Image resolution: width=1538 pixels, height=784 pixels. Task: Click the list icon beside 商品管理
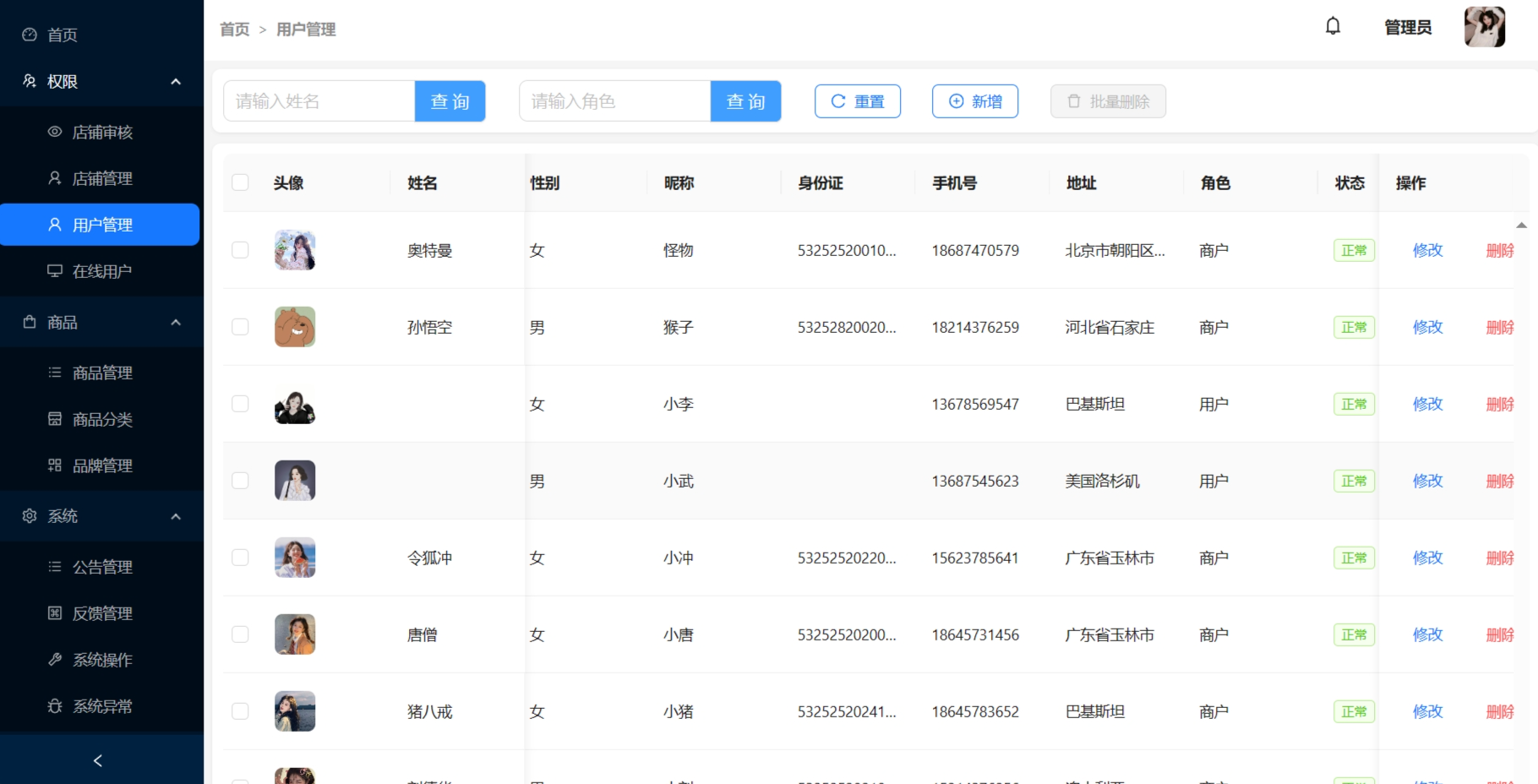(x=55, y=373)
